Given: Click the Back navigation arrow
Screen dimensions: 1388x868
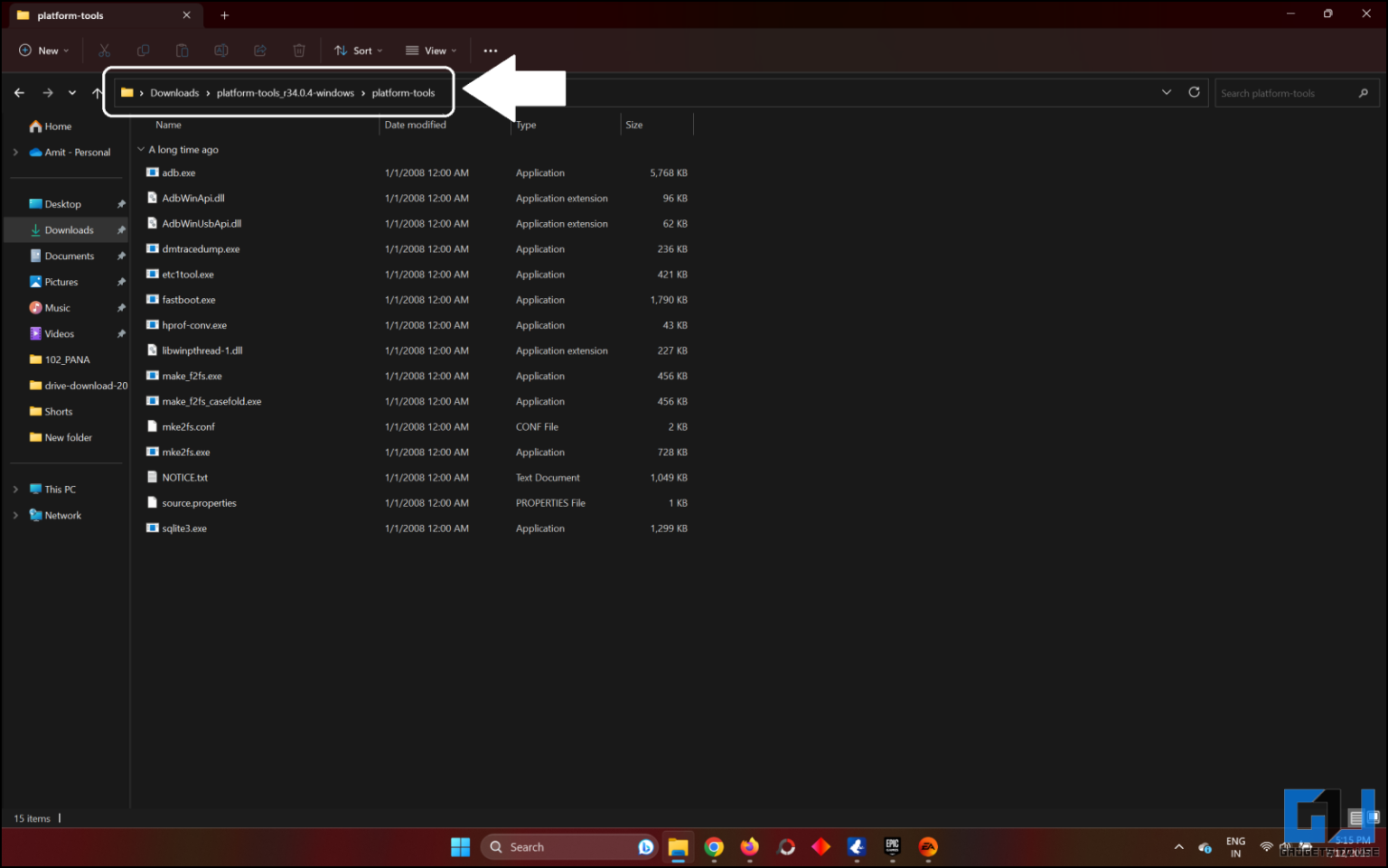Looking at the screenshot, I should click(x=20, y=93).
